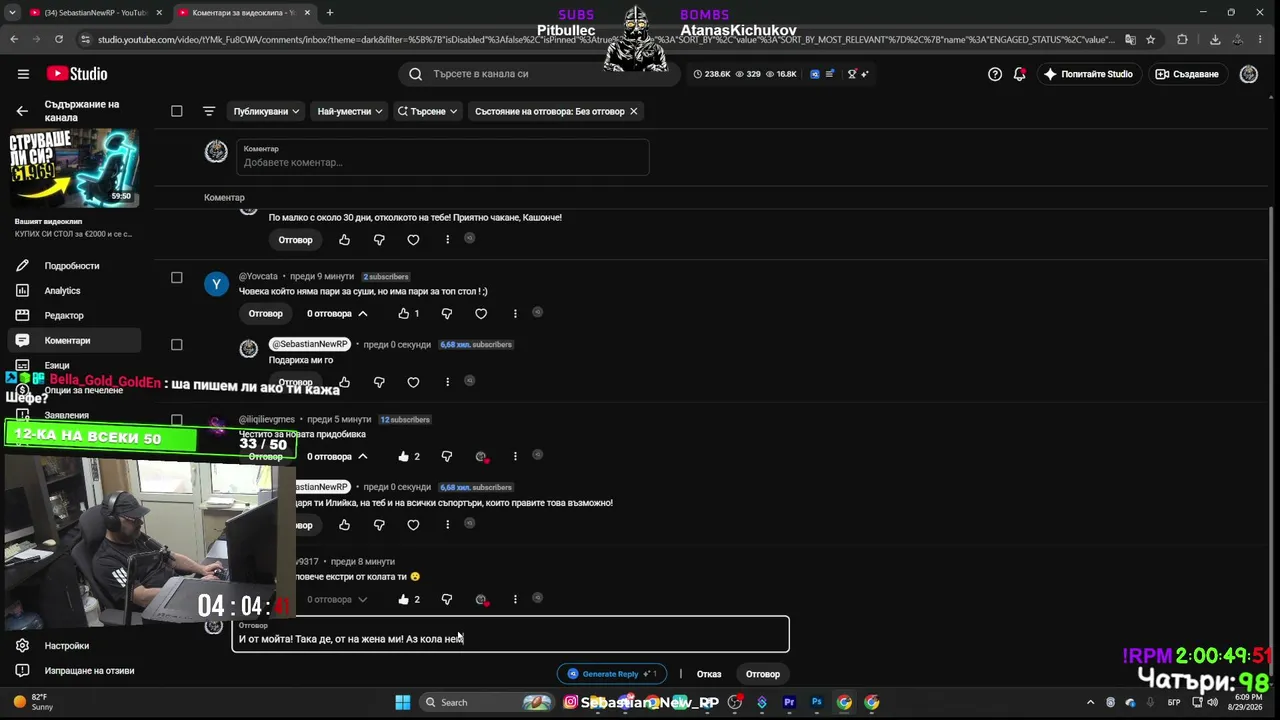Click 'Отговор' under the 'Приятно чакане' reply
1280x720 pixels.
296,240
